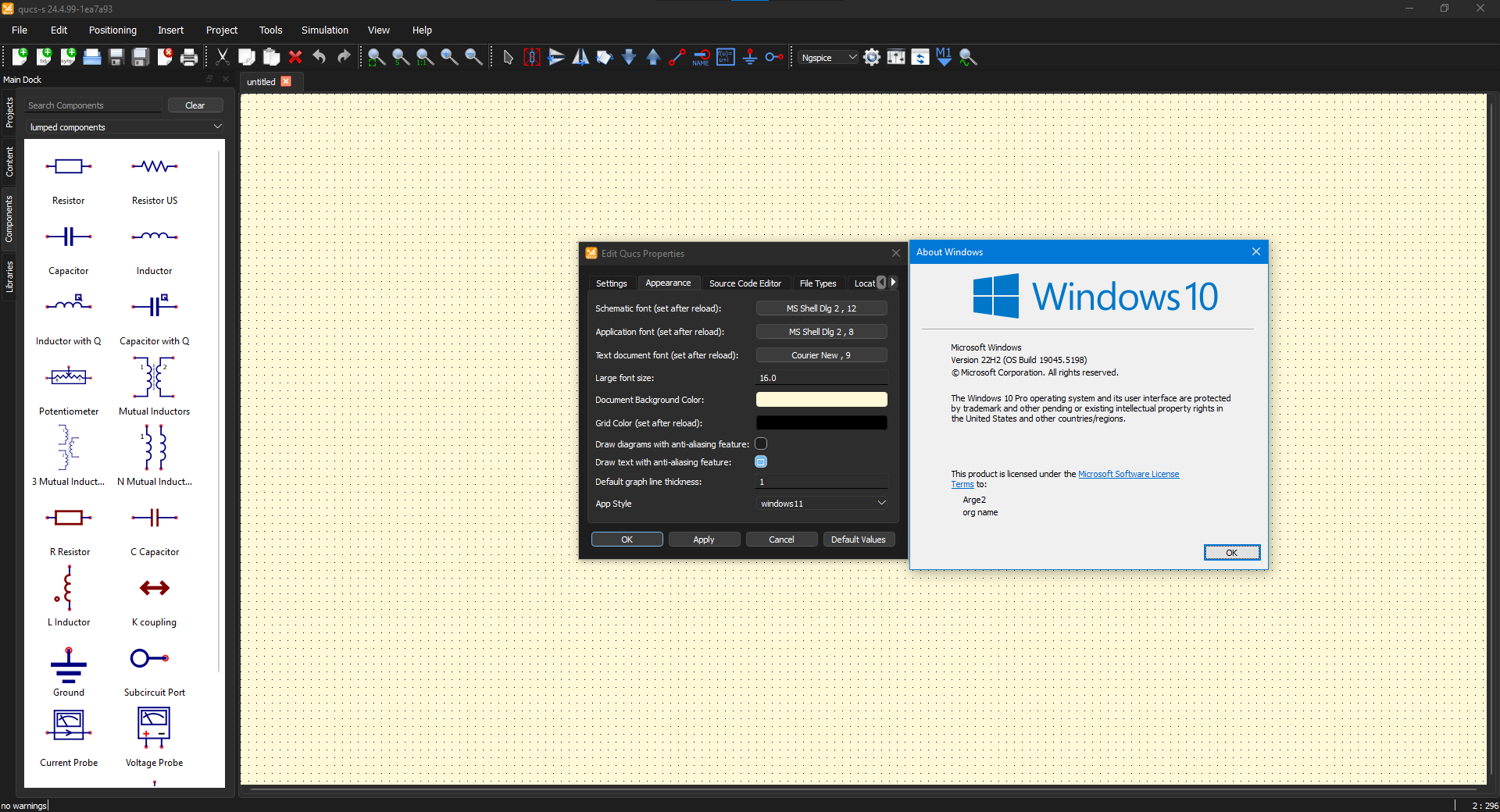This screenshot has width=1500, height=812.
Task: Open the Tools menu
Action: (x=270, y=30)
